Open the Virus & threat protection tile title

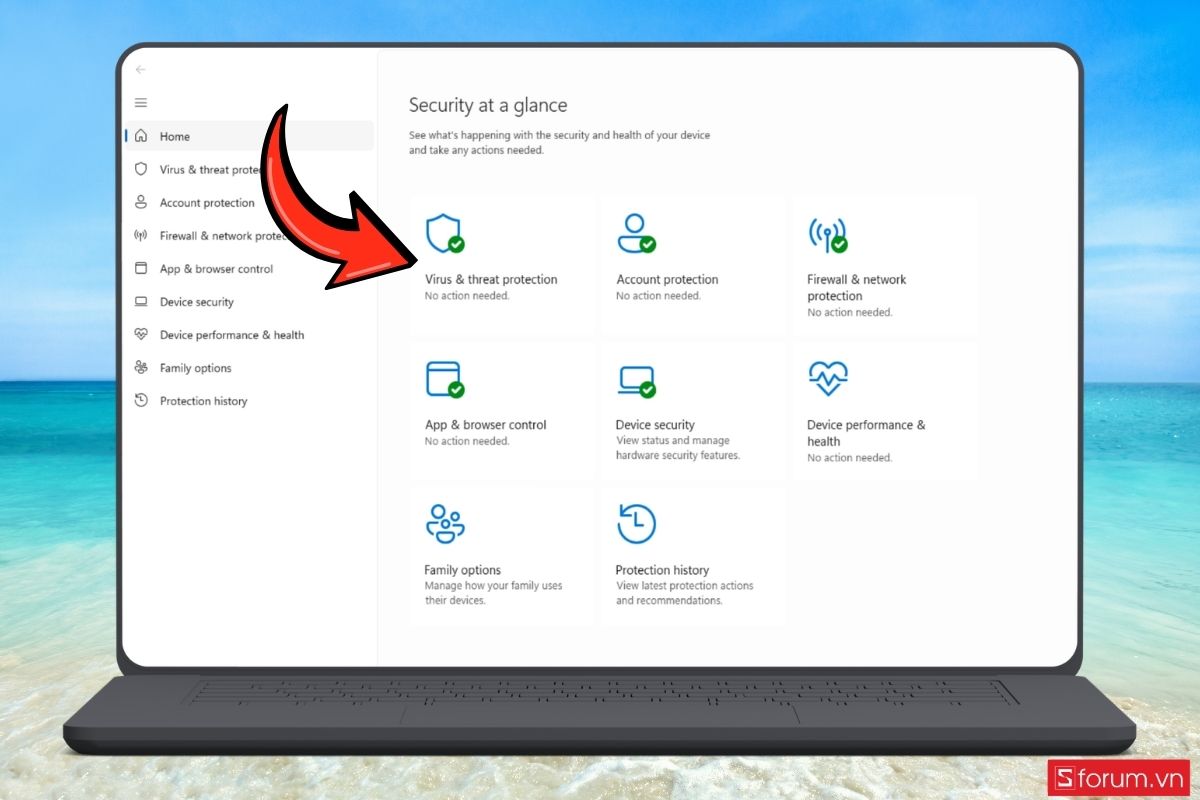(x=491, y=280)
